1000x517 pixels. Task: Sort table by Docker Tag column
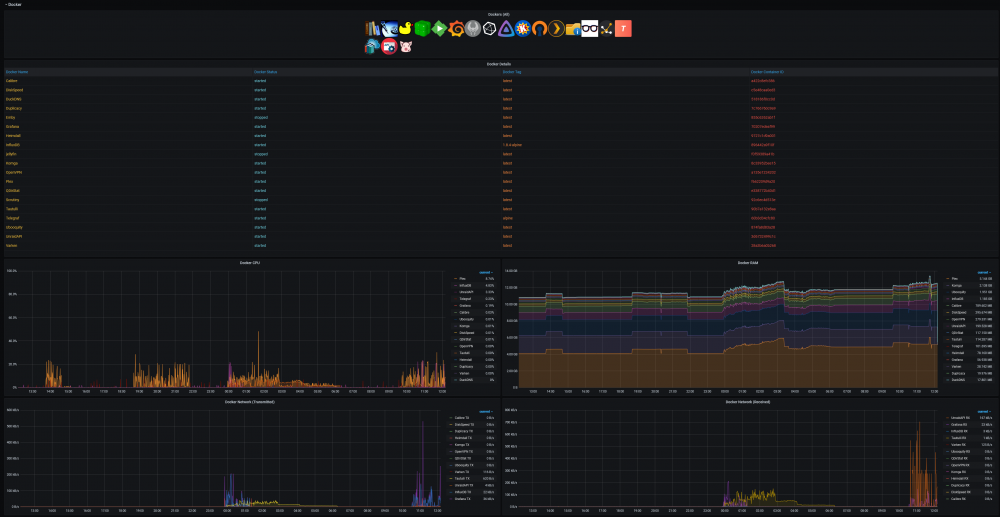[511, 72]
